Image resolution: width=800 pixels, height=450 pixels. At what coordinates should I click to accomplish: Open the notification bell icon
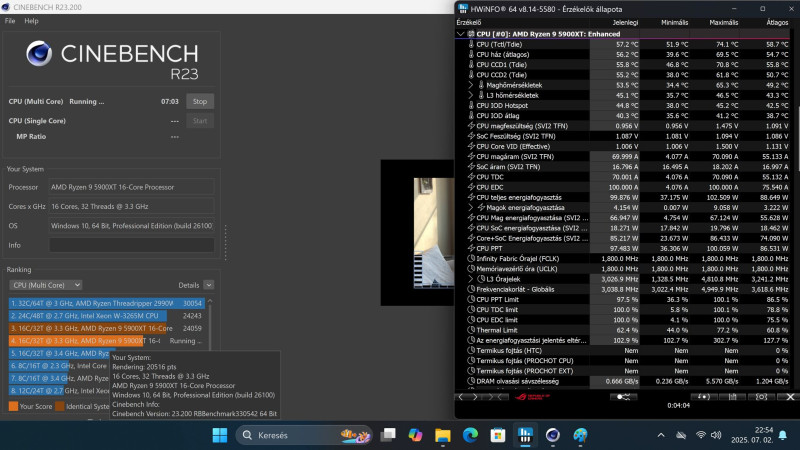(x=783, y=435)
